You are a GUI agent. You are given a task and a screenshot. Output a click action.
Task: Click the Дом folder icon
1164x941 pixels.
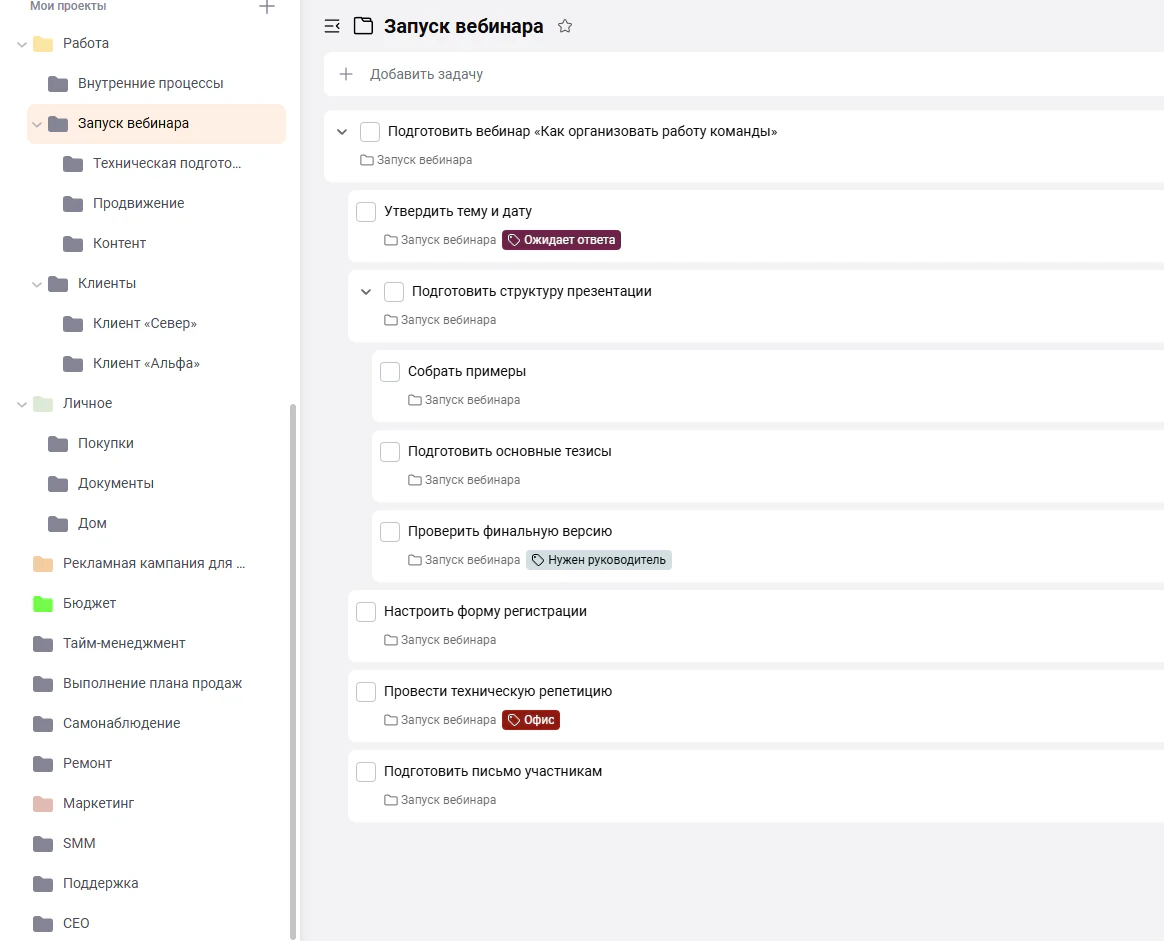tap(58, 524)
